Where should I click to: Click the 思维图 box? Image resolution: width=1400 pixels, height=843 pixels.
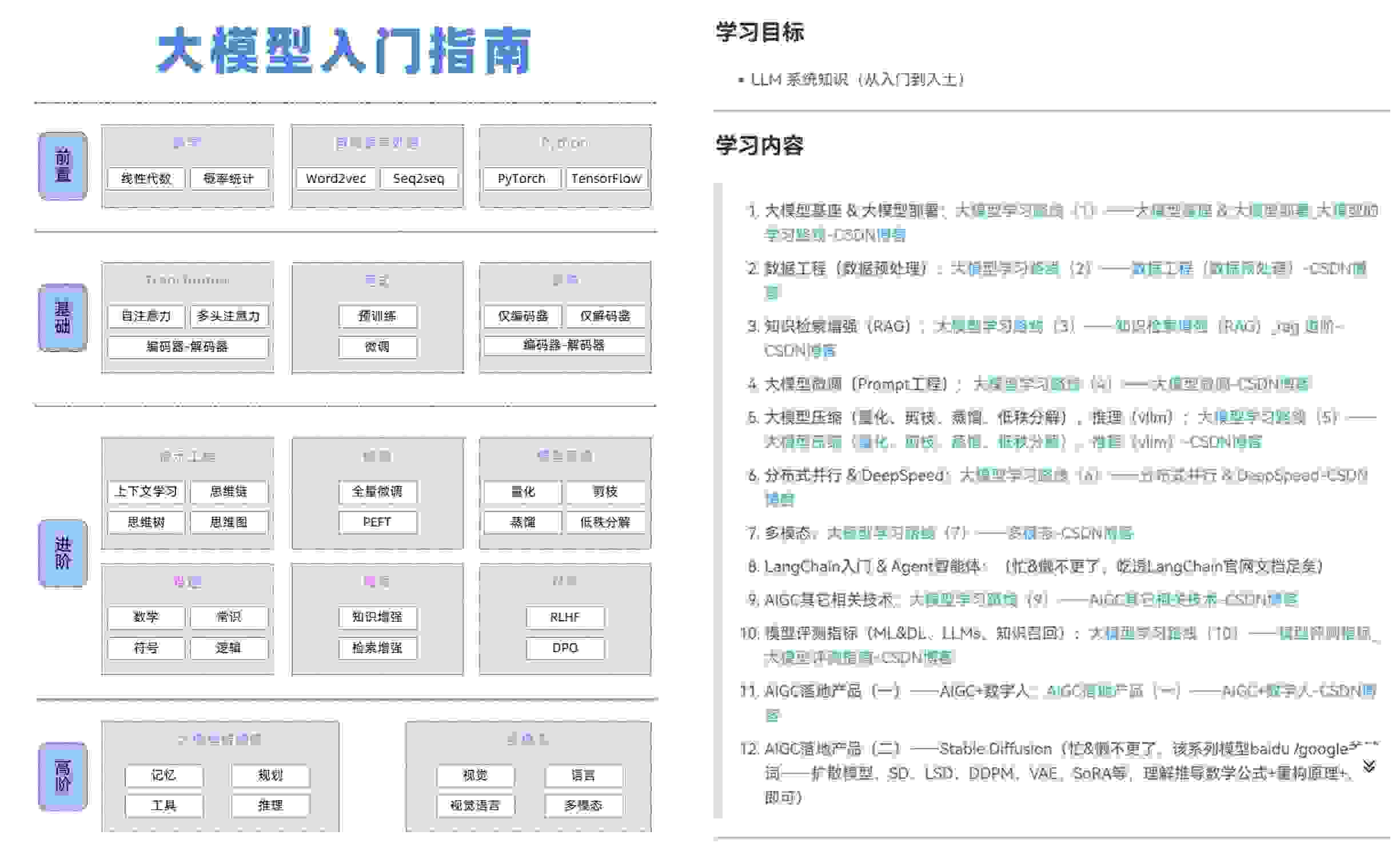tap(229, 522)
